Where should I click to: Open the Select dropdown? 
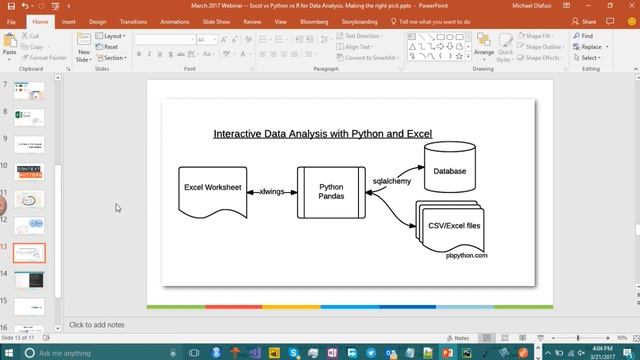point(587,58)
